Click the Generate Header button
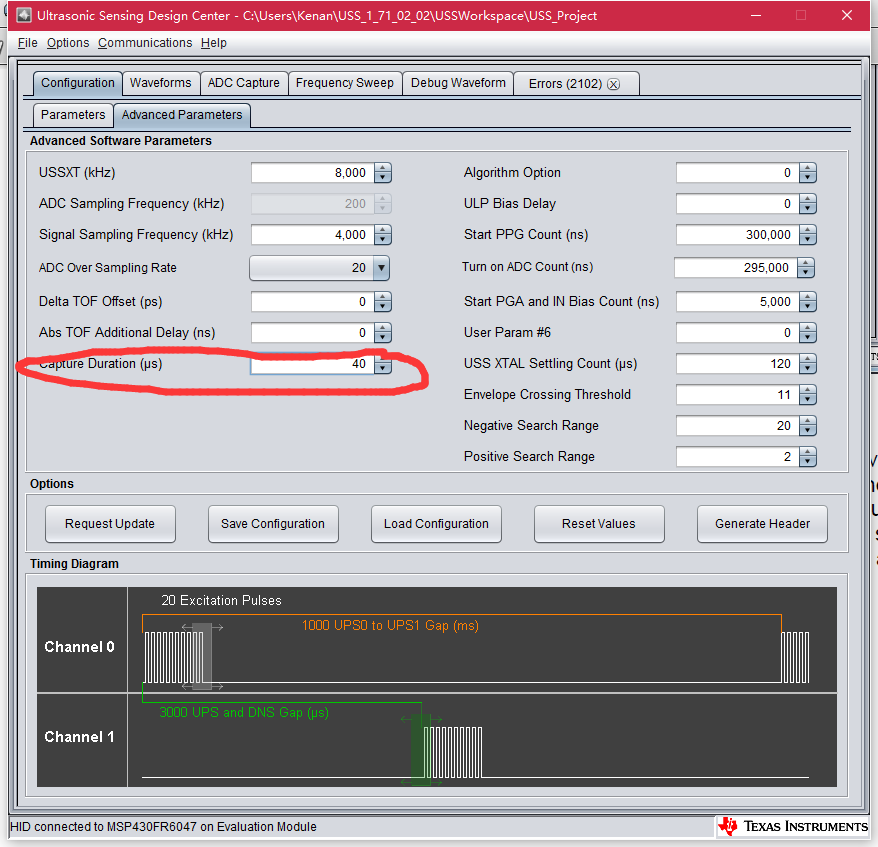Image resolution: width=878 pixels, height=847 pixels. pyautogui.click(x=762, y=523)
